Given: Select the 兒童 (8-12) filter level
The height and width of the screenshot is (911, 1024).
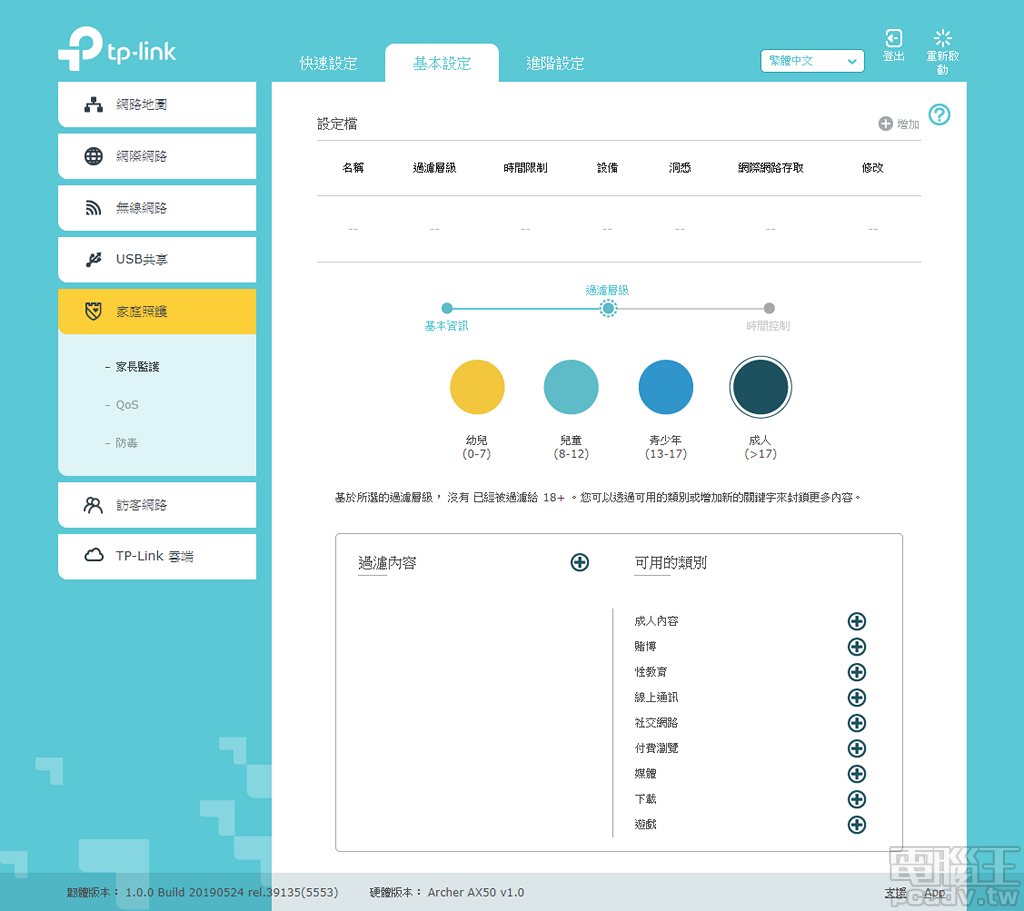Looking at the screenshot, I should (571, 386).
